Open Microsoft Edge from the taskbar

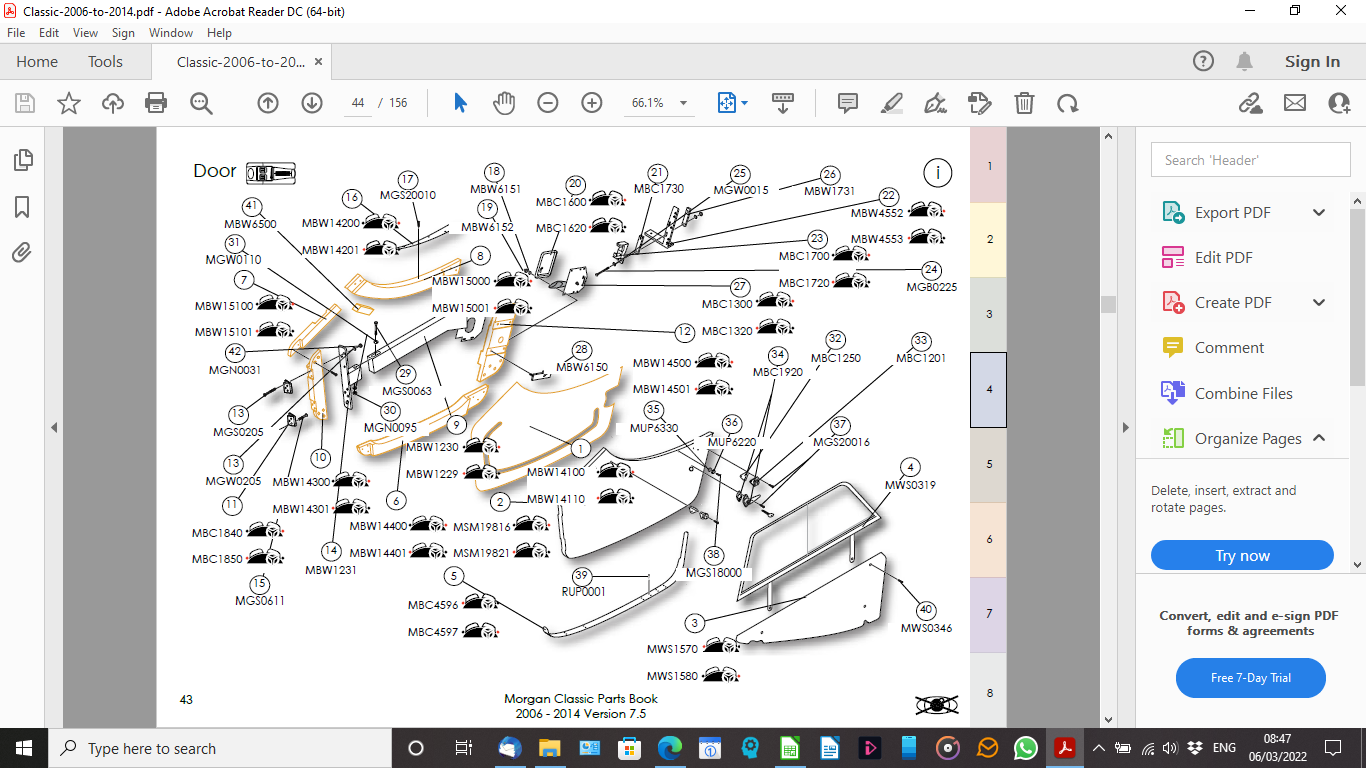coord(669,748)
